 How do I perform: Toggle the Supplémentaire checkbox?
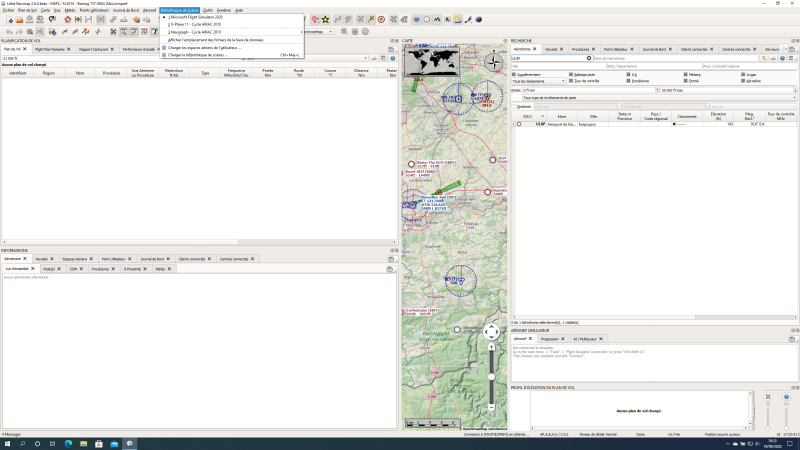coord(514,74)
